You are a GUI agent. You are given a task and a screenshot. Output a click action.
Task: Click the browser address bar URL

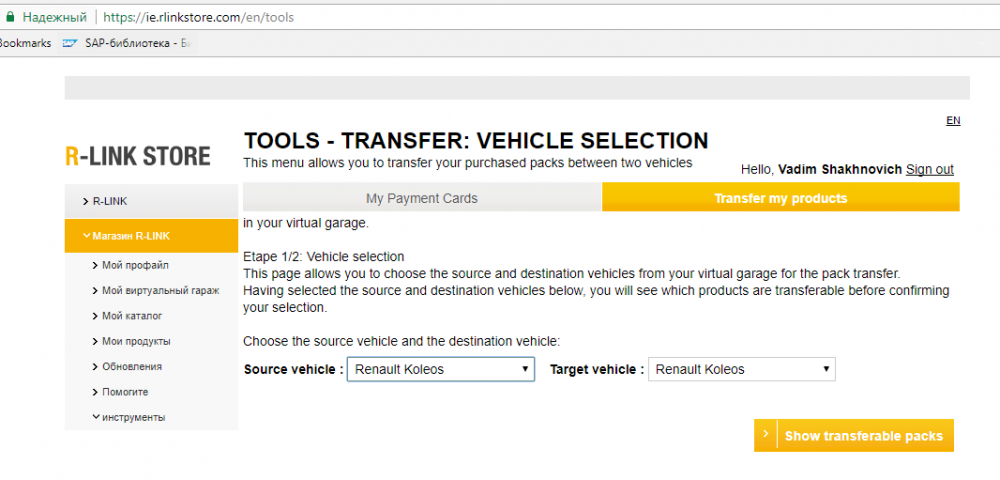coord(198,17)
